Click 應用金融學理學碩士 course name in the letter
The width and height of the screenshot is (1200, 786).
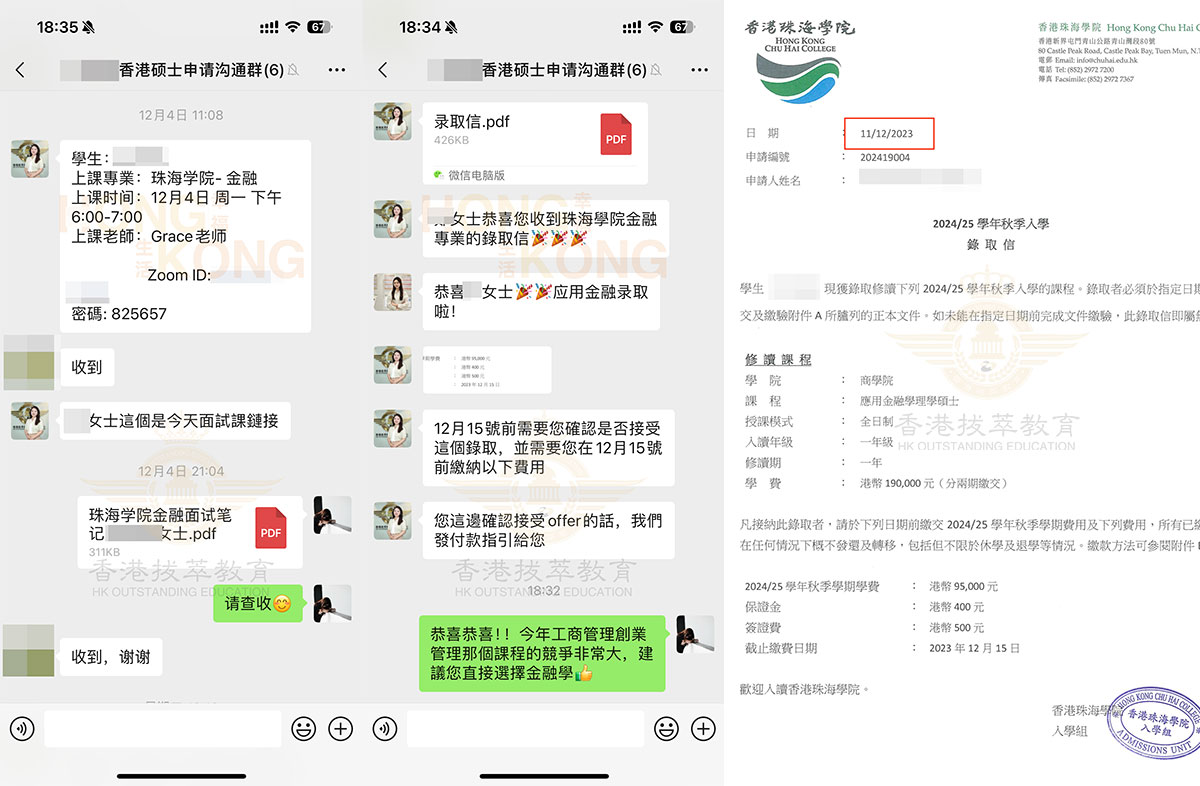pos(909,400)
